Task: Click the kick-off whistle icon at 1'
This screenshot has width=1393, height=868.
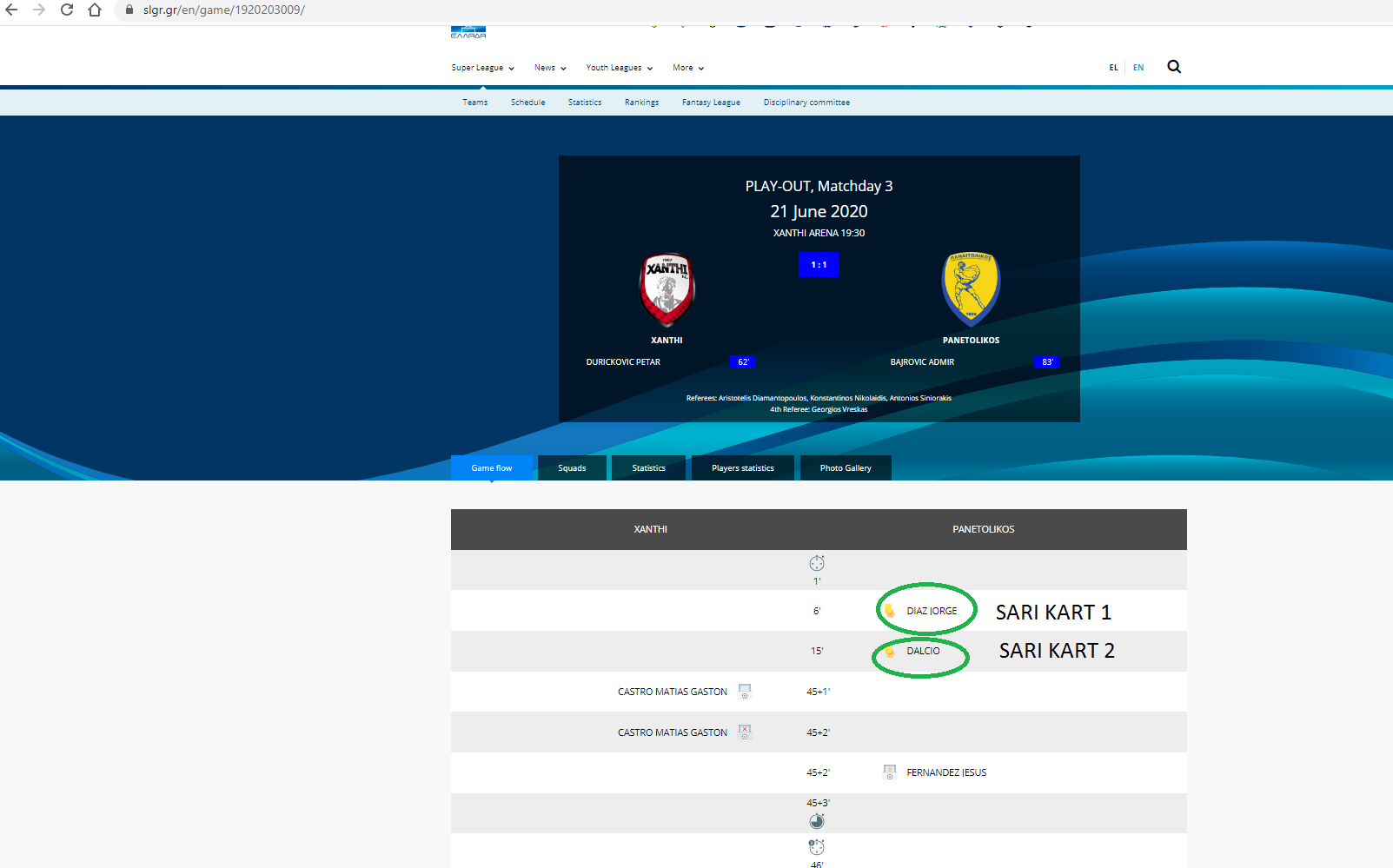Action: coord(817,563)
